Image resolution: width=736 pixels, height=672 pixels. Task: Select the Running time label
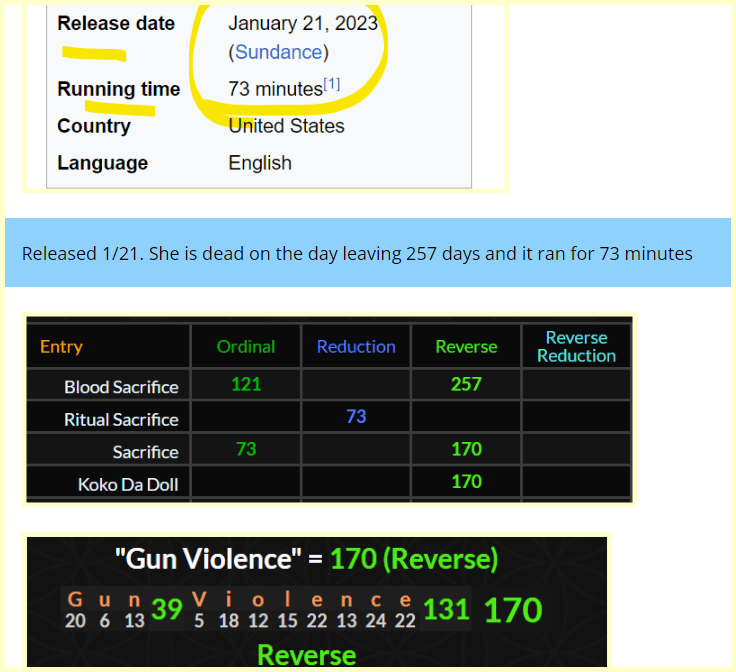click(118, 89)
